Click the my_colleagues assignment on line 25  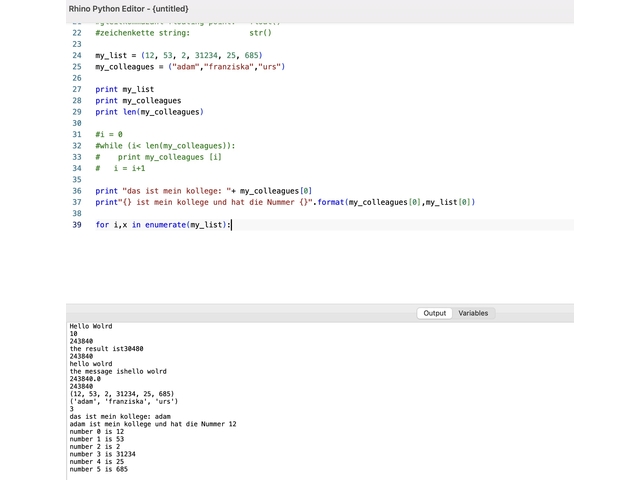tap(190, 67)
